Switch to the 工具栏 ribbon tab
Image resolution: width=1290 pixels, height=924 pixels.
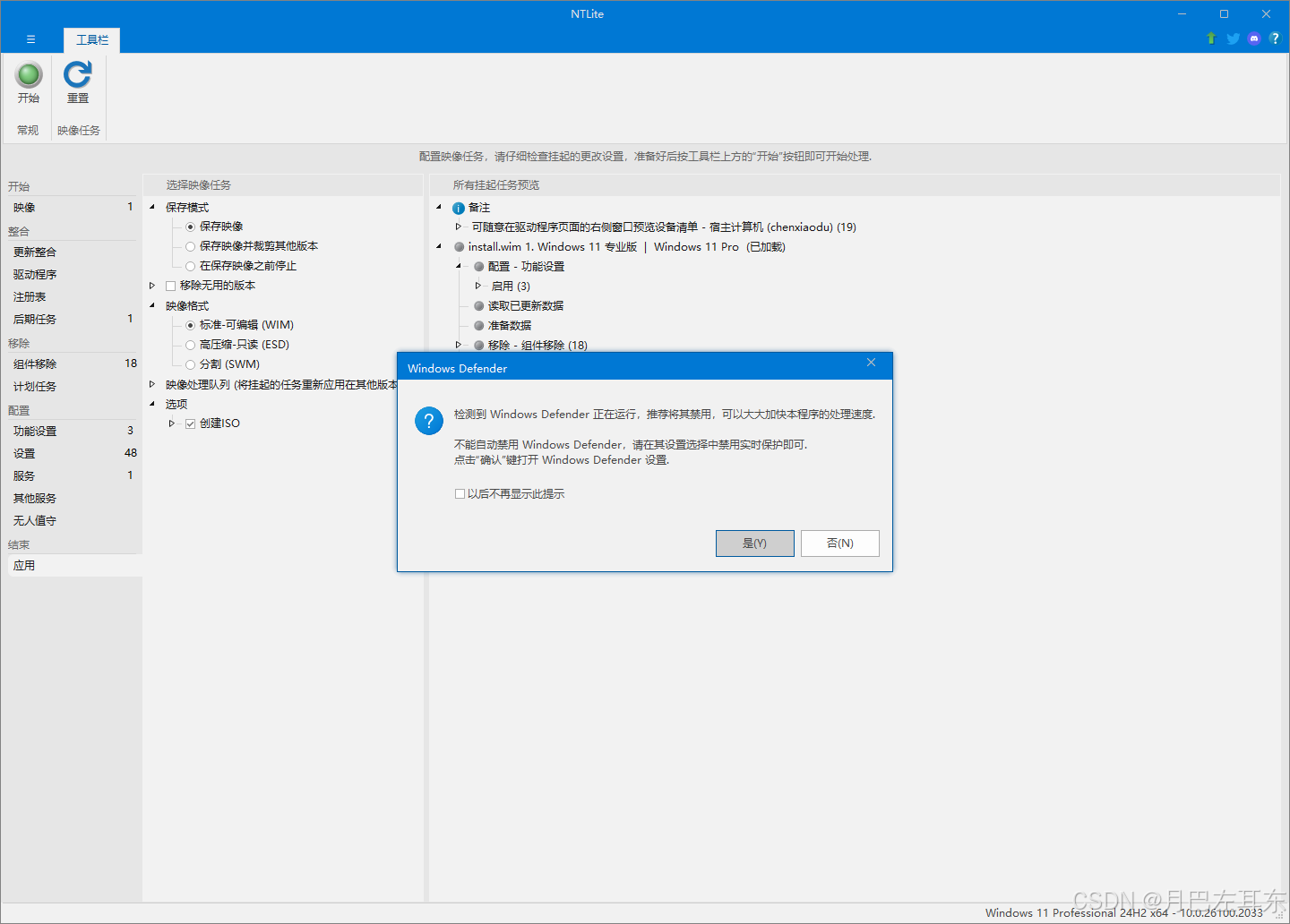[92, 40]
